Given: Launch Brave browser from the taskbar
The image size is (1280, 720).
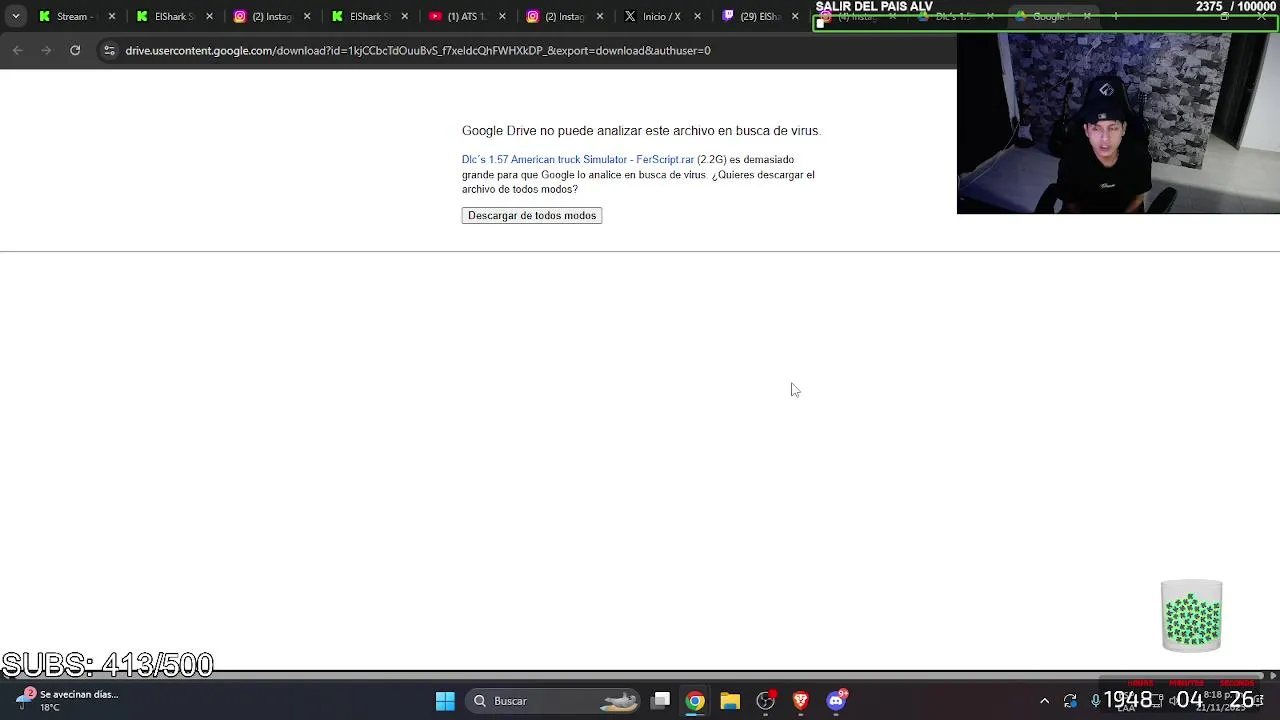Looking at the screenshot, I should (800, 701).
